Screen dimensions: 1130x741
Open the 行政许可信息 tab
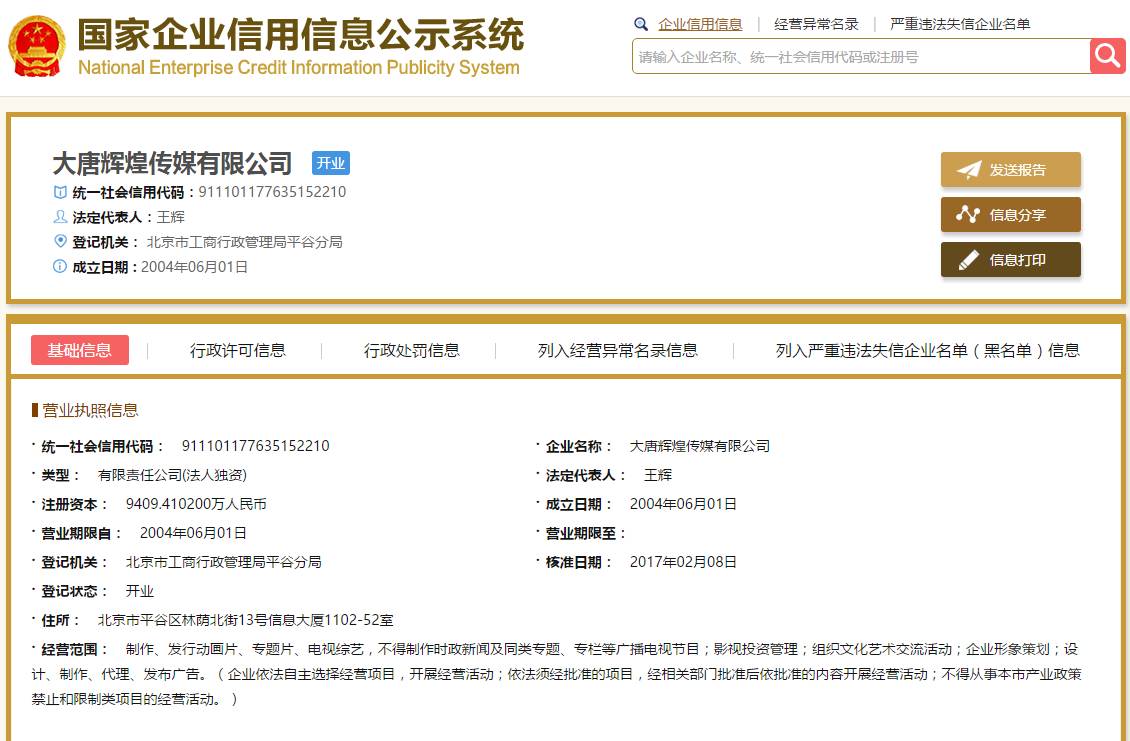(x=238, y=350)
